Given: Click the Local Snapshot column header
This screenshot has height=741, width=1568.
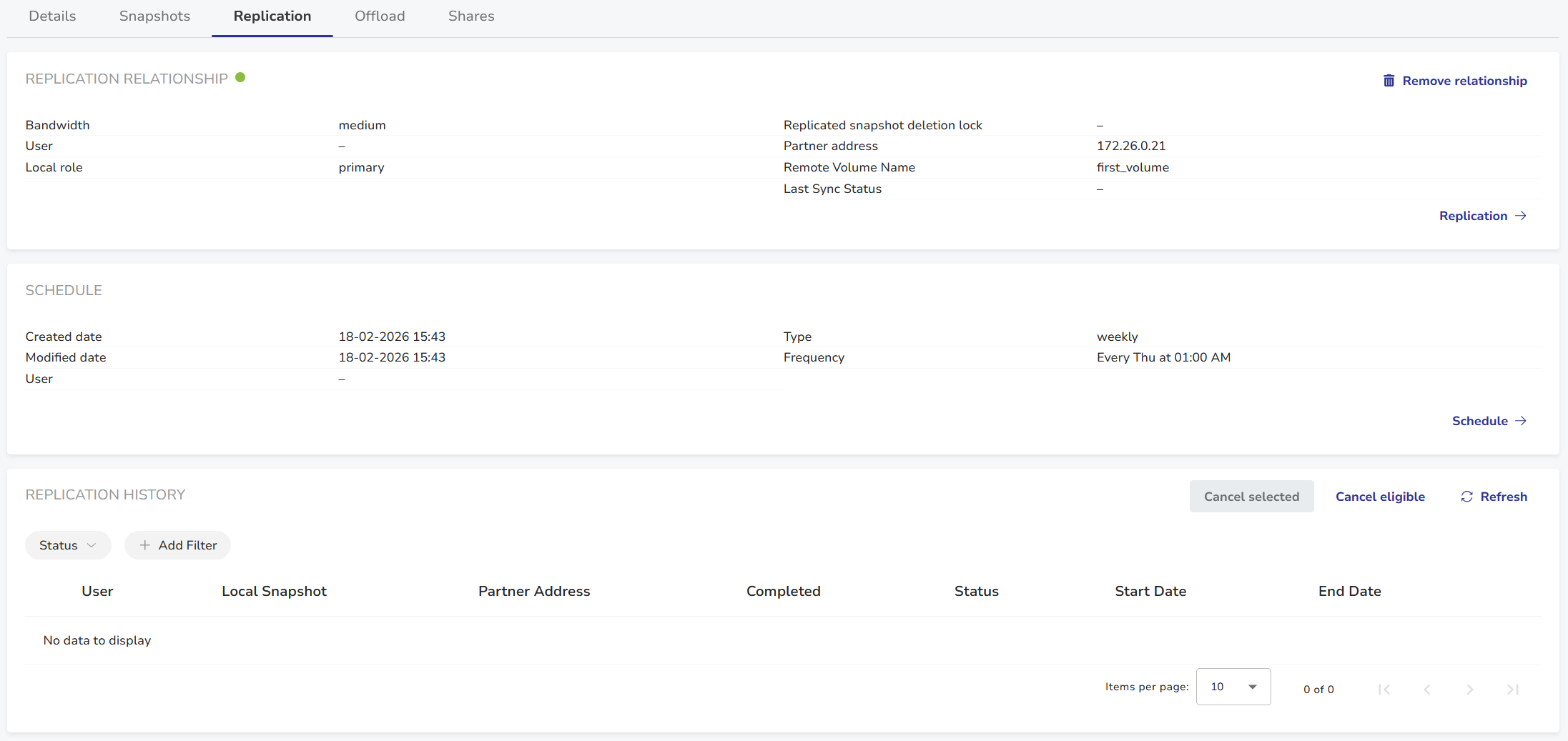Looking at the screenshot, I should click(274, 591).
